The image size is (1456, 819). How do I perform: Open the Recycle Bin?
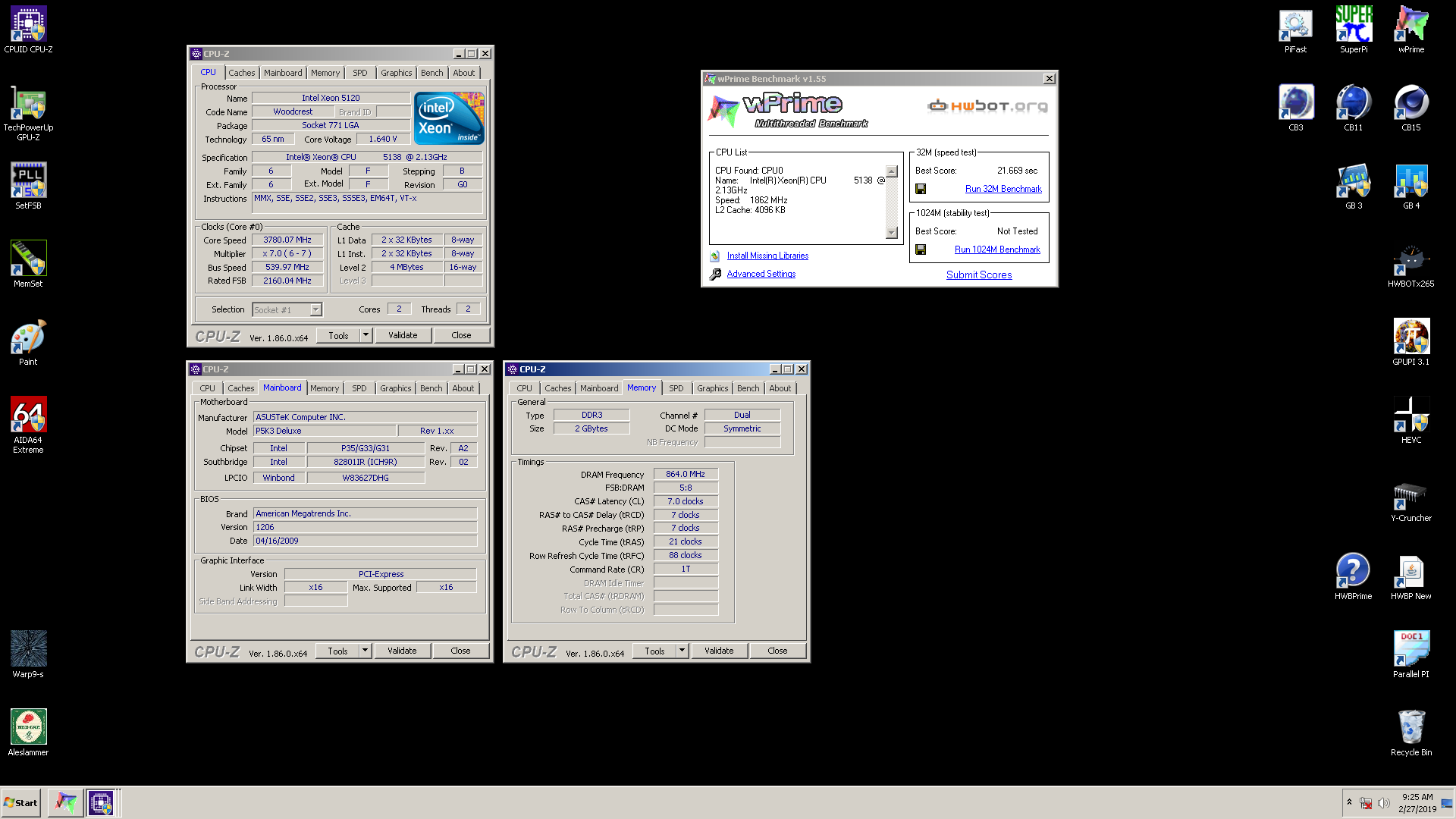click(x=1411, y=733)
